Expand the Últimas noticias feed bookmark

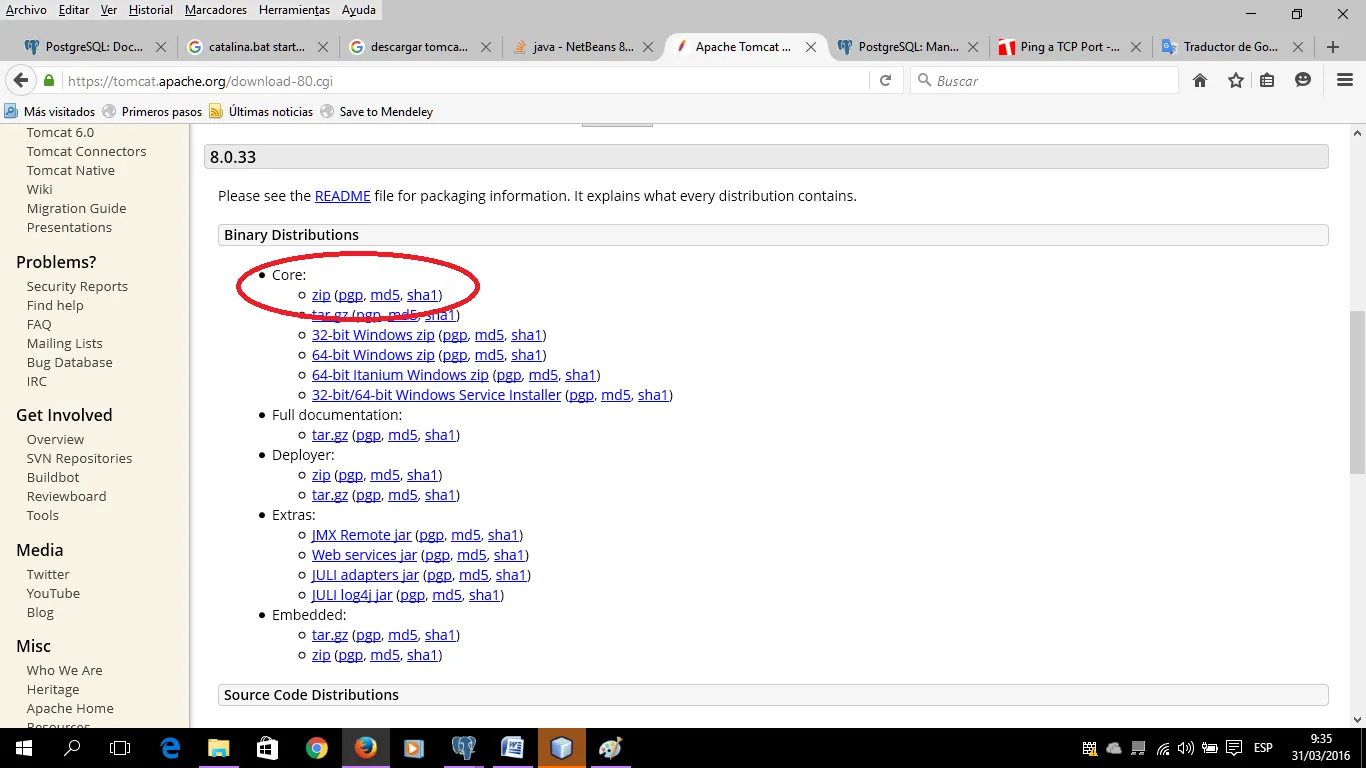[261, 112]
